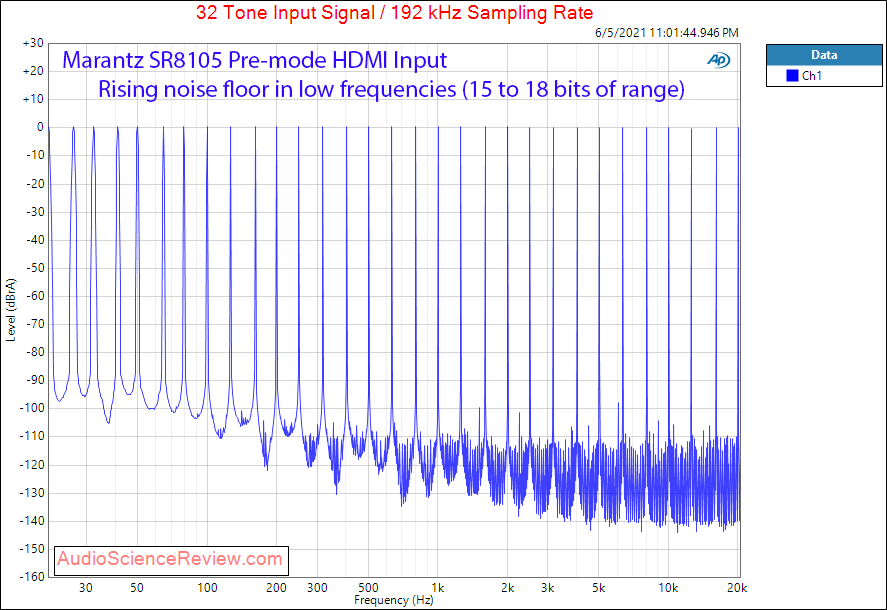Click the 100 Hz X-axis label
887x610 pixels.
pyautogui.click(x=207, y=588)
